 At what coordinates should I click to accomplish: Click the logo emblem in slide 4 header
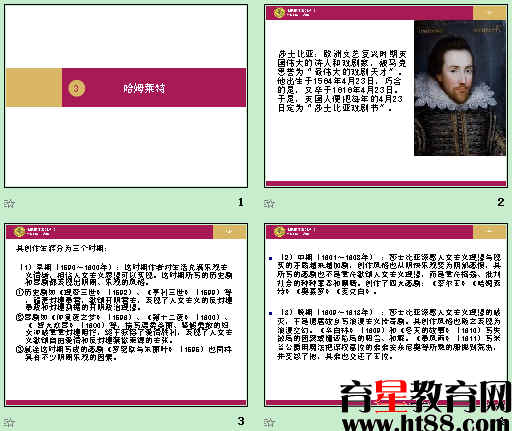279,232
